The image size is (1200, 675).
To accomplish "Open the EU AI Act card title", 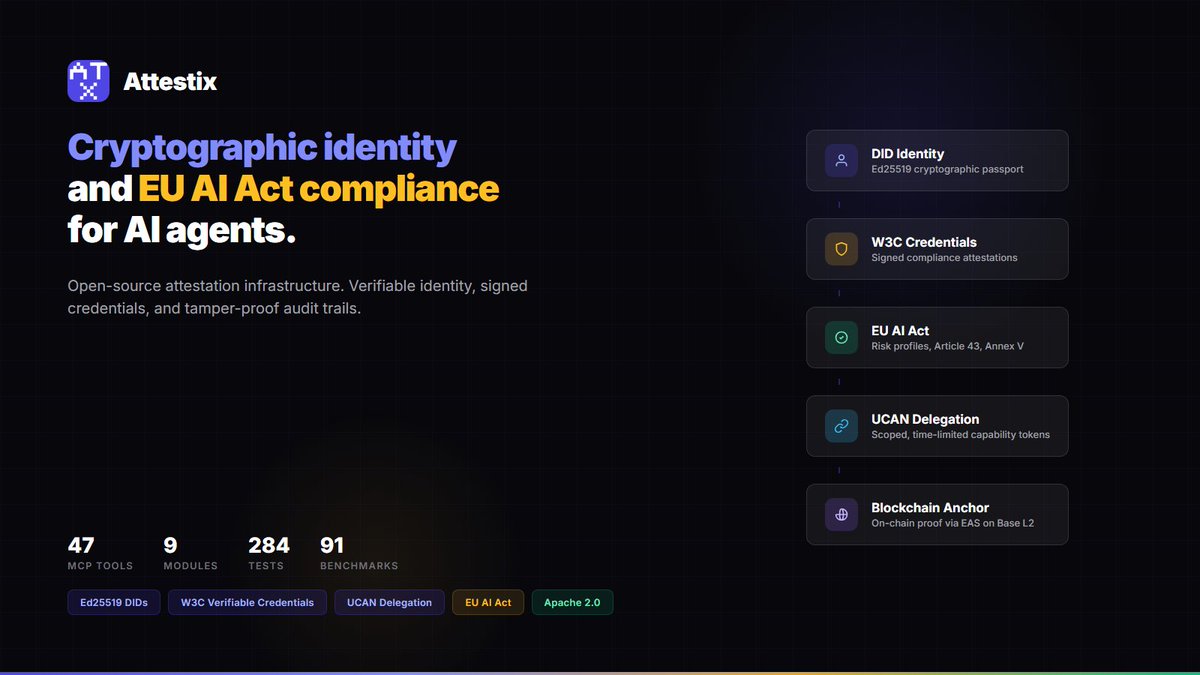I will click(901, 330).
